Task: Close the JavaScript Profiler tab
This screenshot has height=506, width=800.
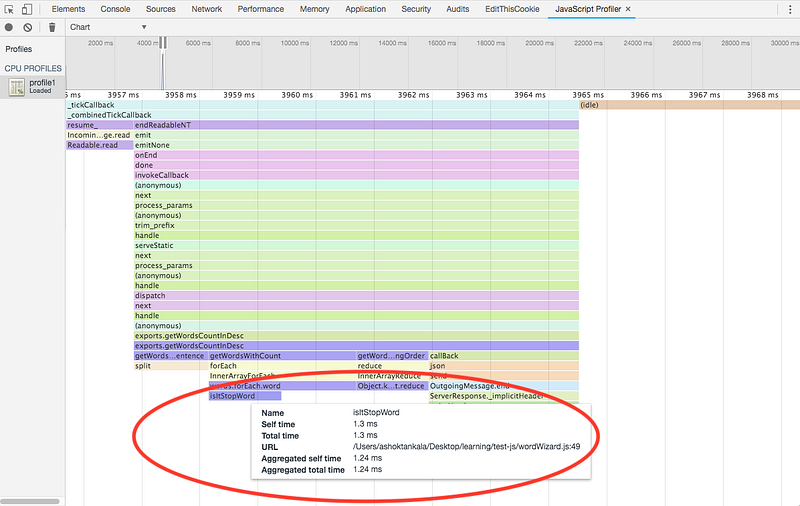Action: [628, 9]
